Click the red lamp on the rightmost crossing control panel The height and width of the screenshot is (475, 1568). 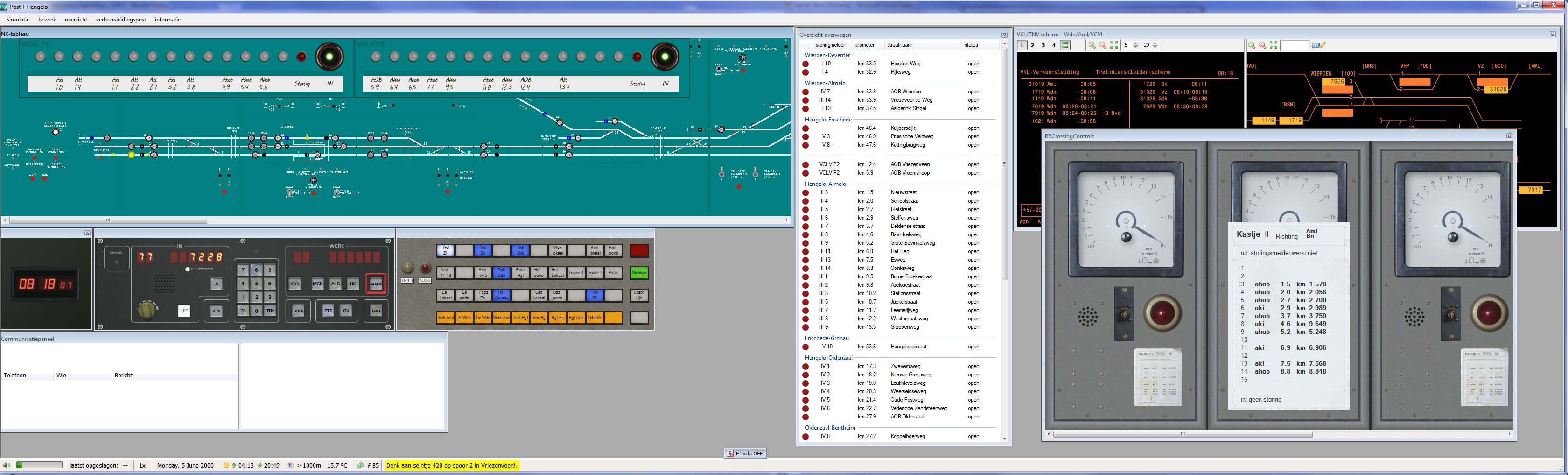(1490, 313)
